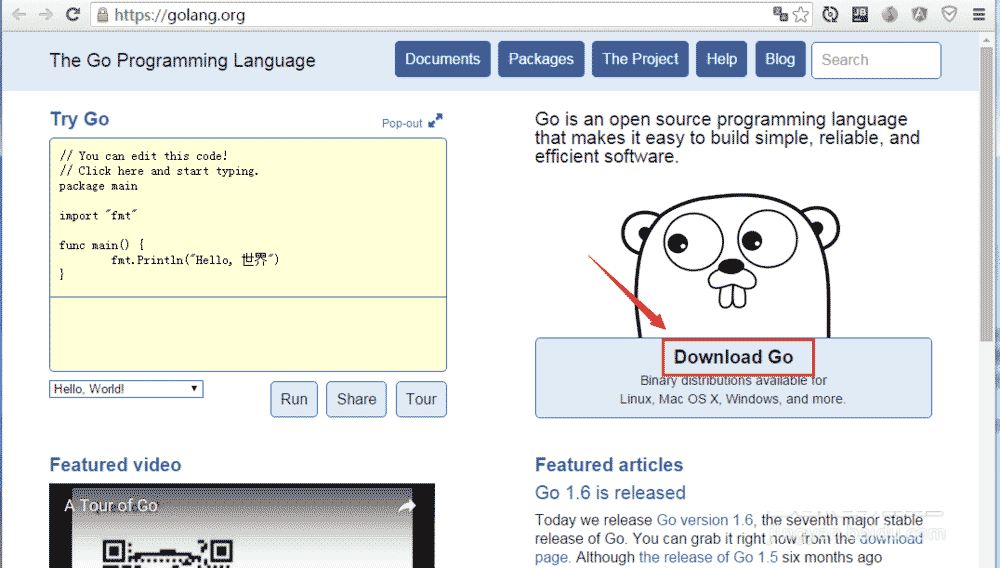This screenshot has width=1000, height=568.
Task: Click the code output pane below editor
Action: (248, 334)
